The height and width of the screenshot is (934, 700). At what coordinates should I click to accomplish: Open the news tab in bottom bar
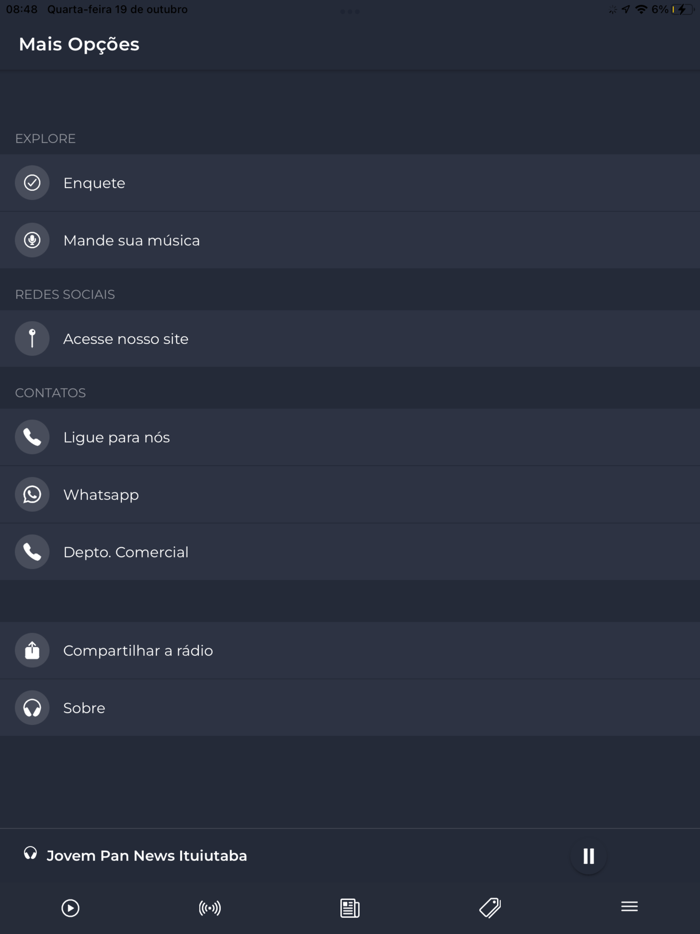[350, 908]
